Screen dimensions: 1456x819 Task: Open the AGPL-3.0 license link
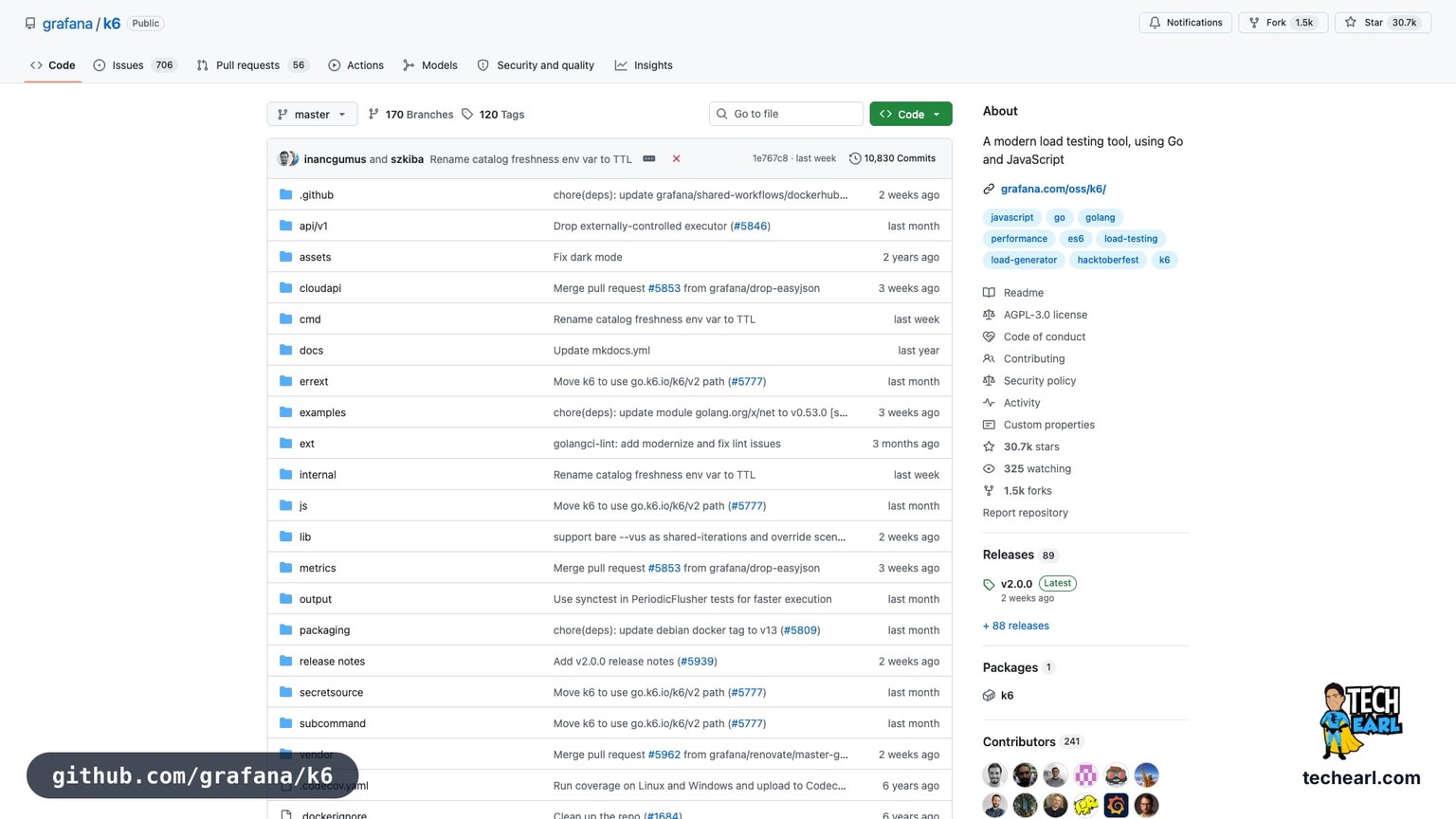pyautogui.click(x=1035, y=315)
